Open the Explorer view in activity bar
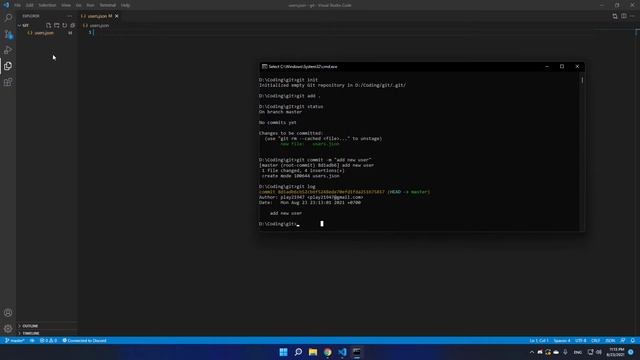The height and width of the screenshot is (360, 640). coord(8,66)
